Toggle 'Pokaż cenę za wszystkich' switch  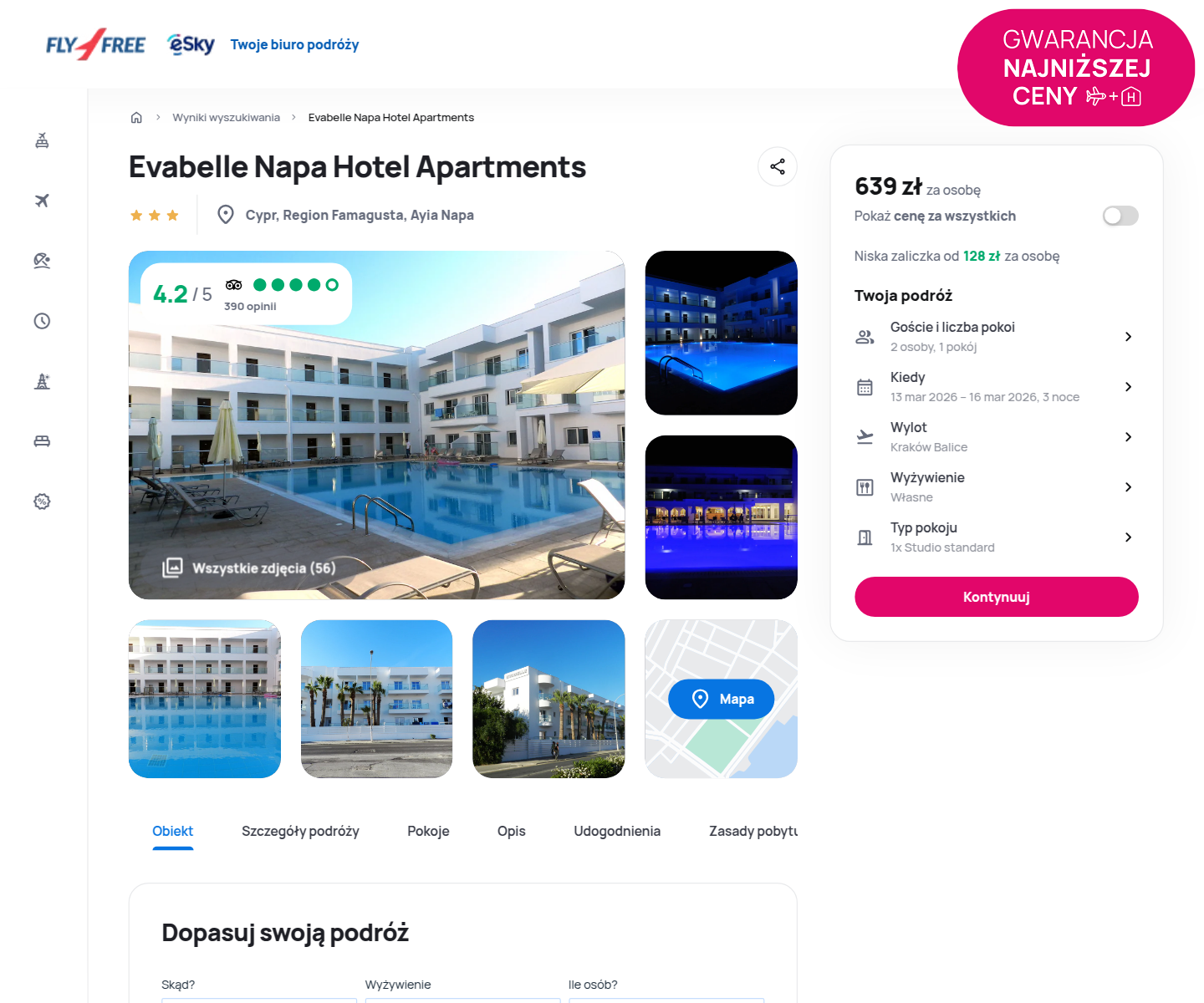1120,216
